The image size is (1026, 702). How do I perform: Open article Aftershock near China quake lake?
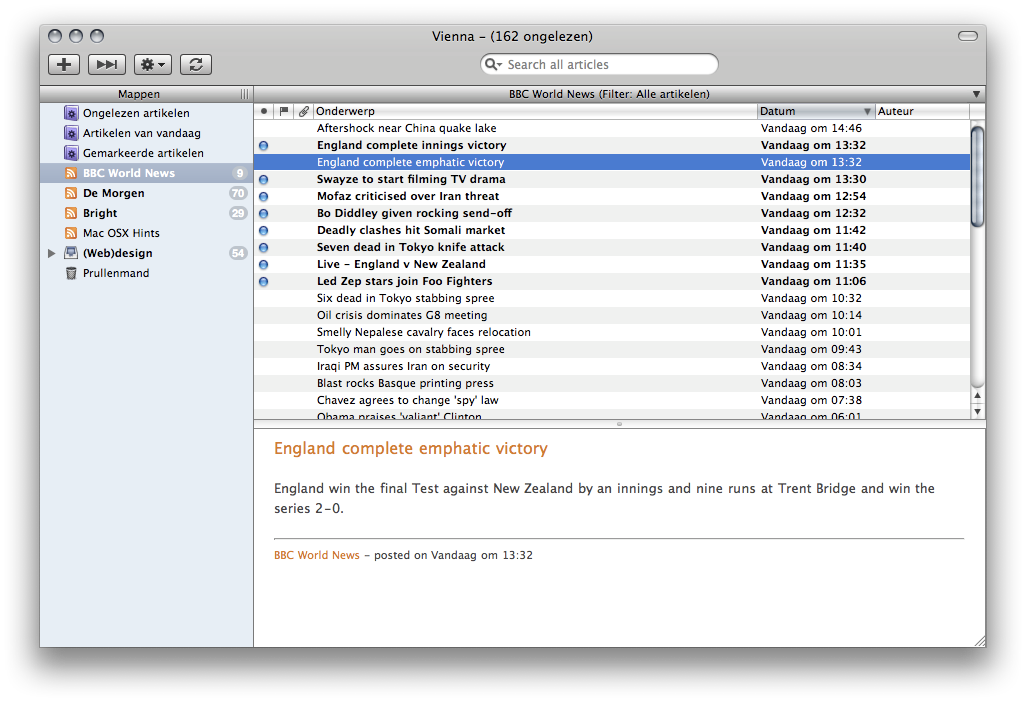tap(612, 128)
